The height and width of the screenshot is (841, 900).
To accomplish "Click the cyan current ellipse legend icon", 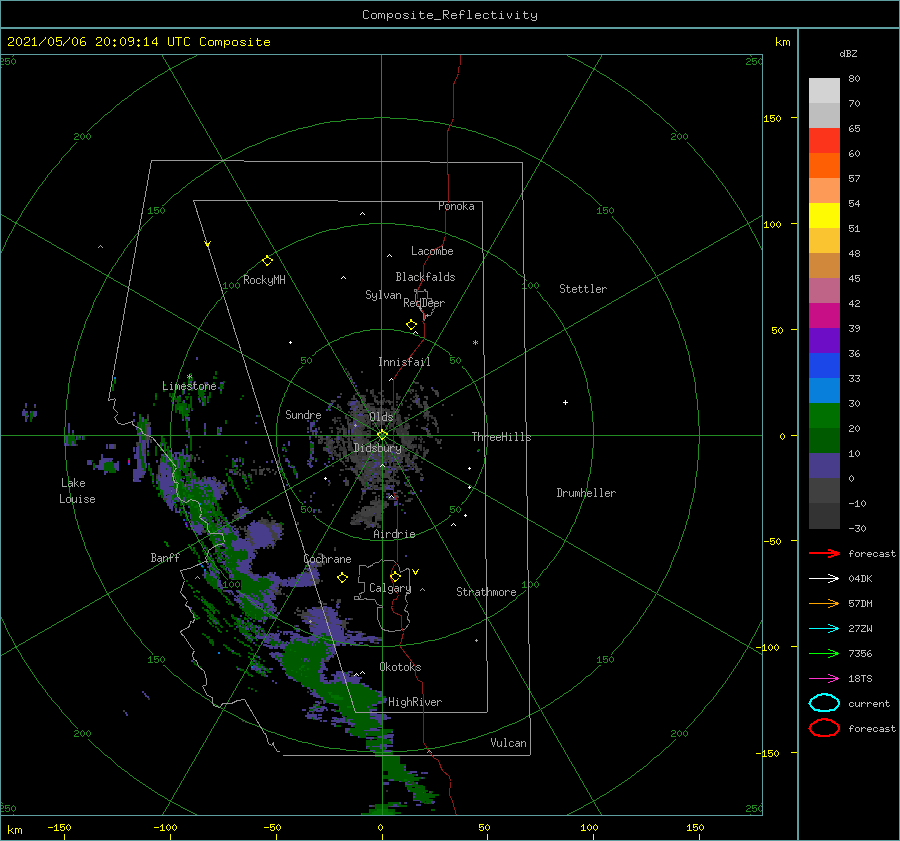I will (x=824, y=703).
